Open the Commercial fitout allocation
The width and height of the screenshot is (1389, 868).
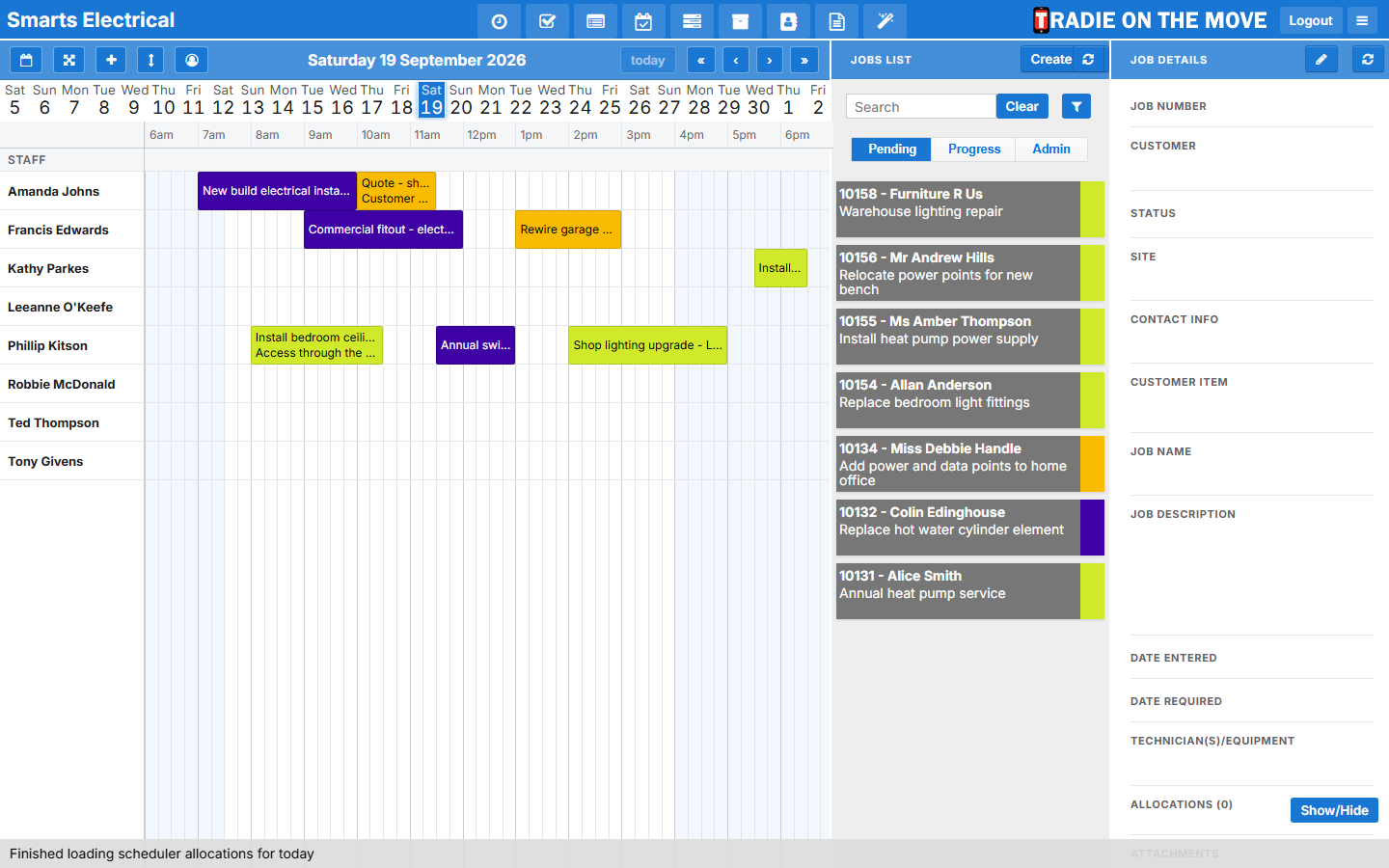click(383, 230)
